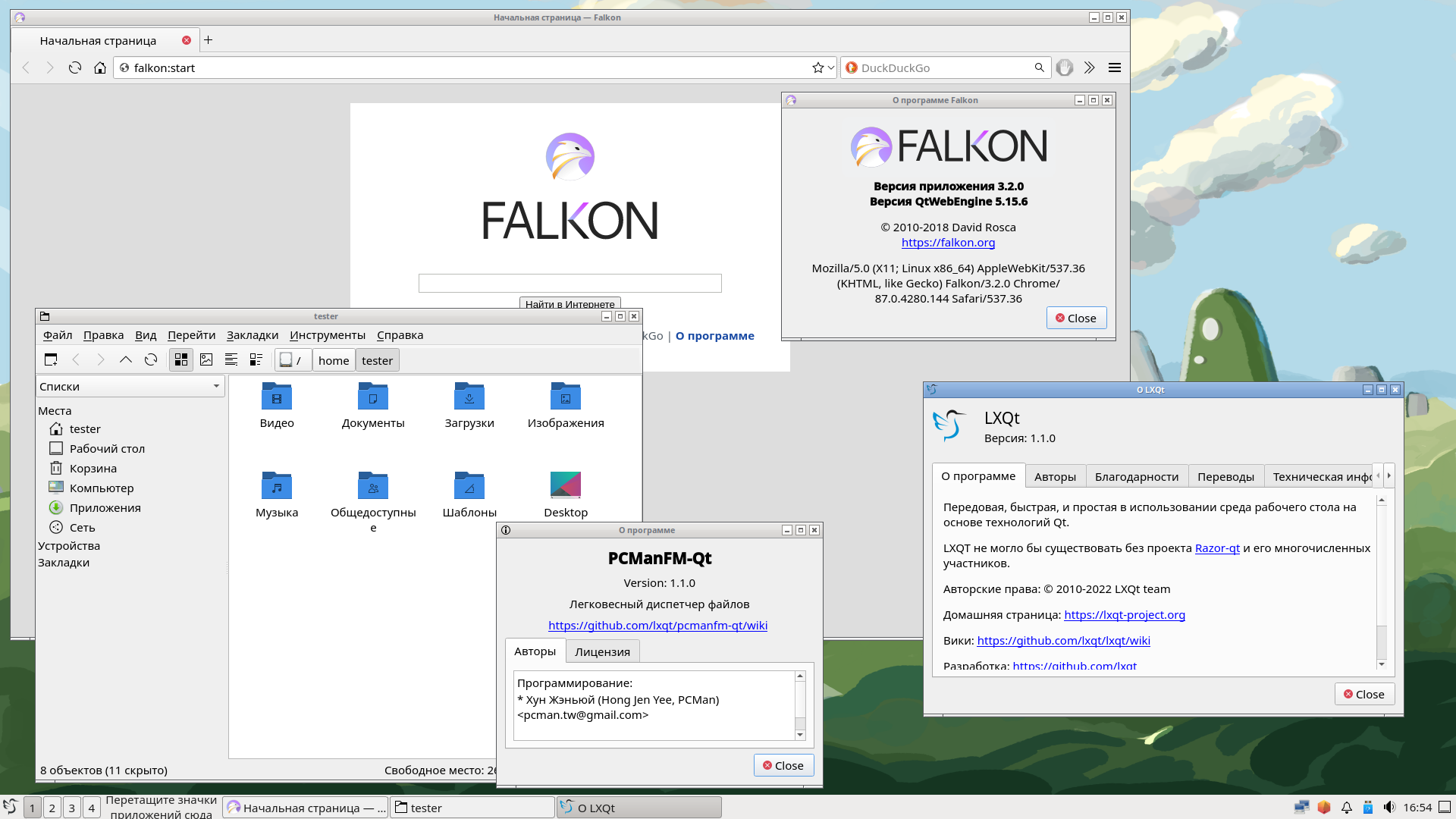Click the Falkon back navigation arrow
Viewport: 1456px width, 819px height.
click(x=26, y=67)
